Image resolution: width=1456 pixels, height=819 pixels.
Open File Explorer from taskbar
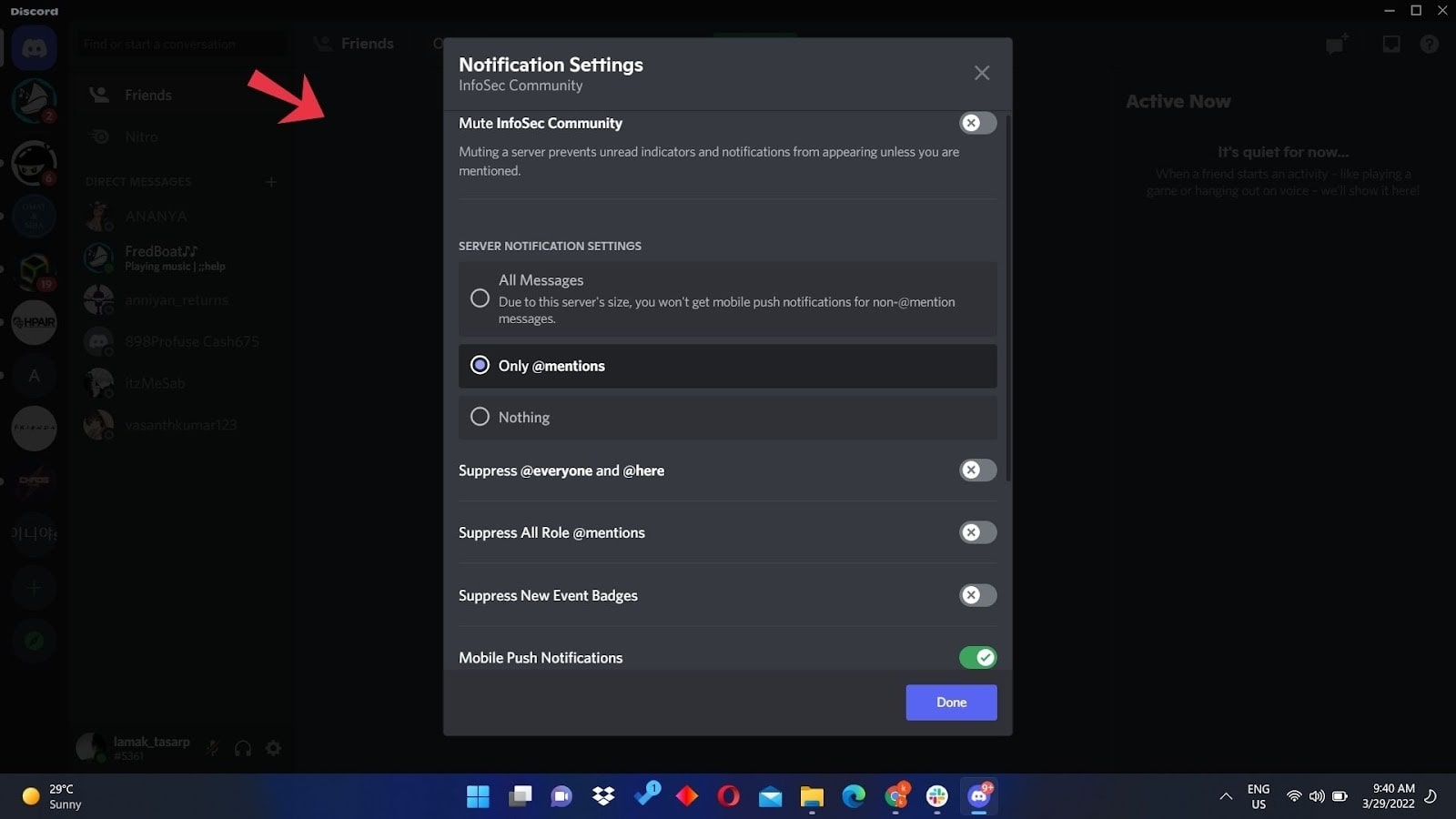[812, 796]
